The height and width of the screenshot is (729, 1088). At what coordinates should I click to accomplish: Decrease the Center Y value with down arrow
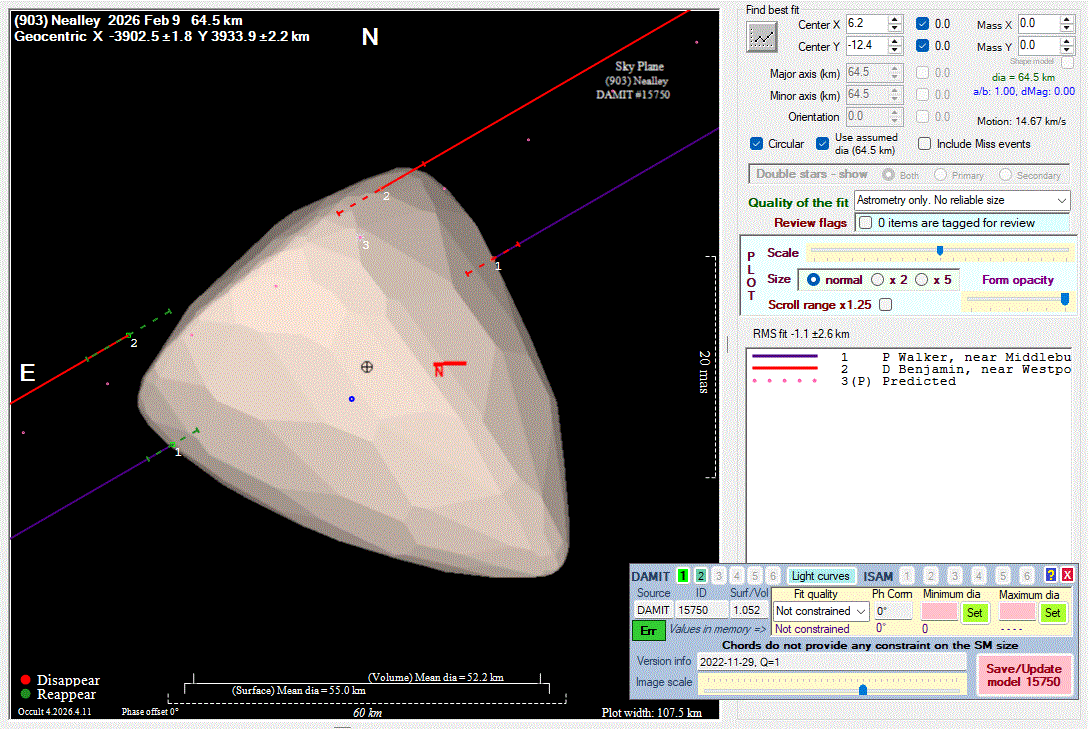pos(895,51)
